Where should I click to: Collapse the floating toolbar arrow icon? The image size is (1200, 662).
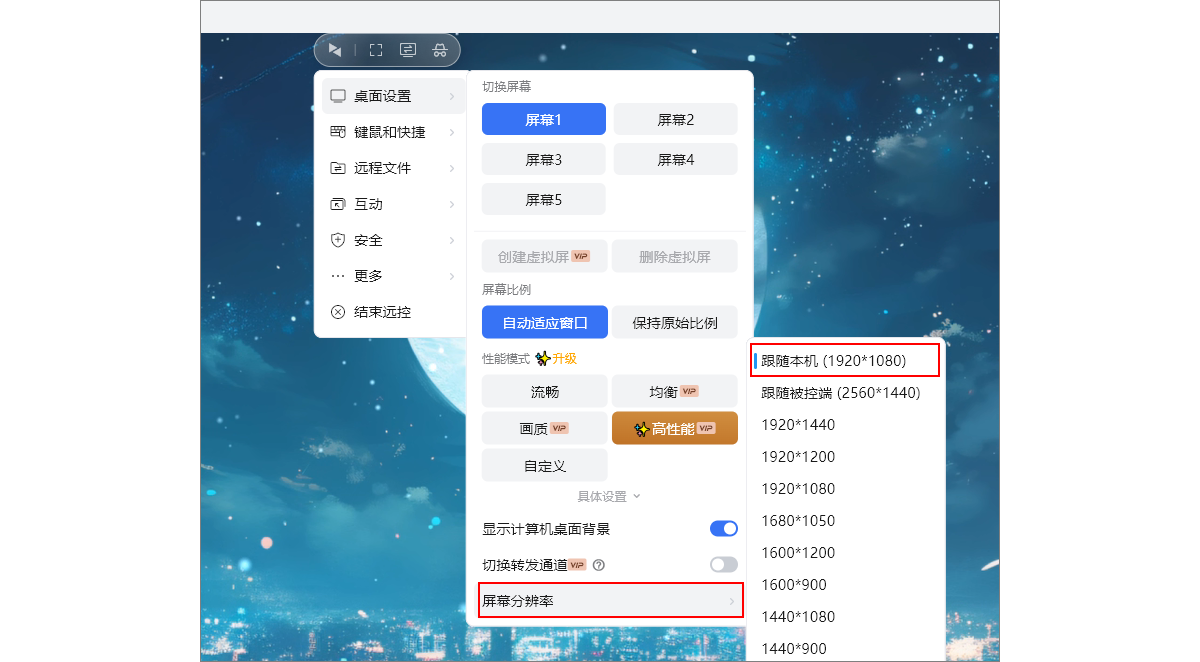point(335,50)
